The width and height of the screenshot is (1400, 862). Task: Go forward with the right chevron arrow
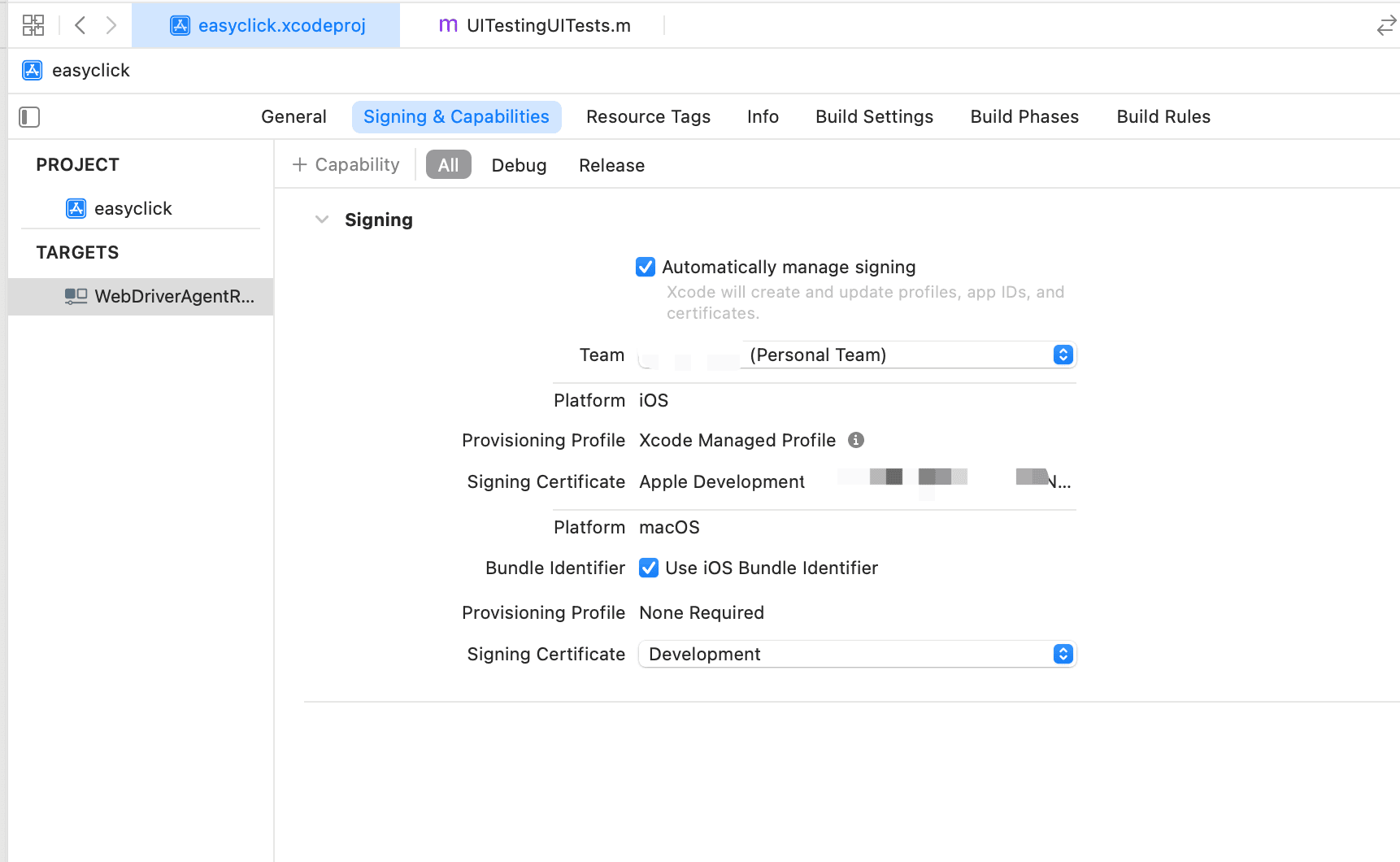tap(111, 25)
